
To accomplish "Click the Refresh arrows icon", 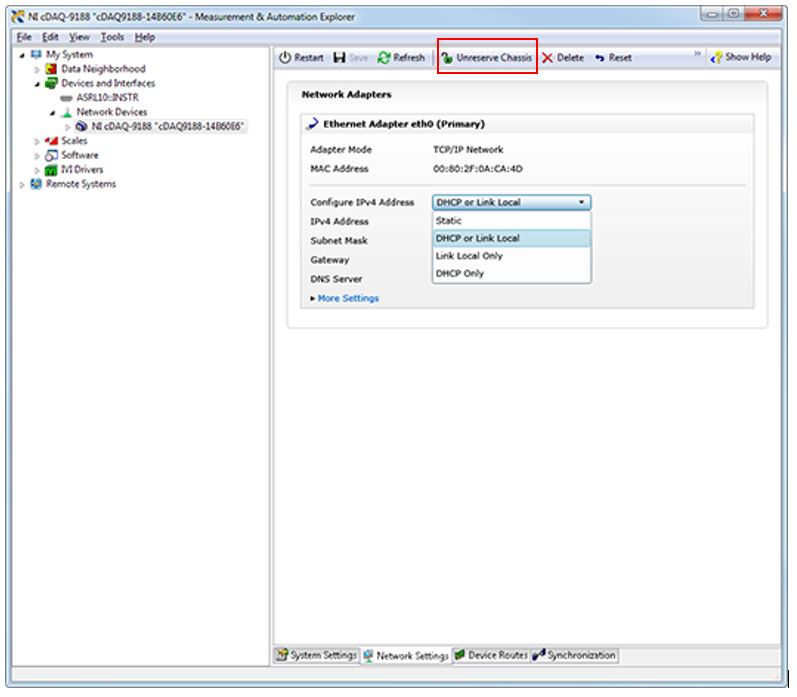I will (383, 57).
